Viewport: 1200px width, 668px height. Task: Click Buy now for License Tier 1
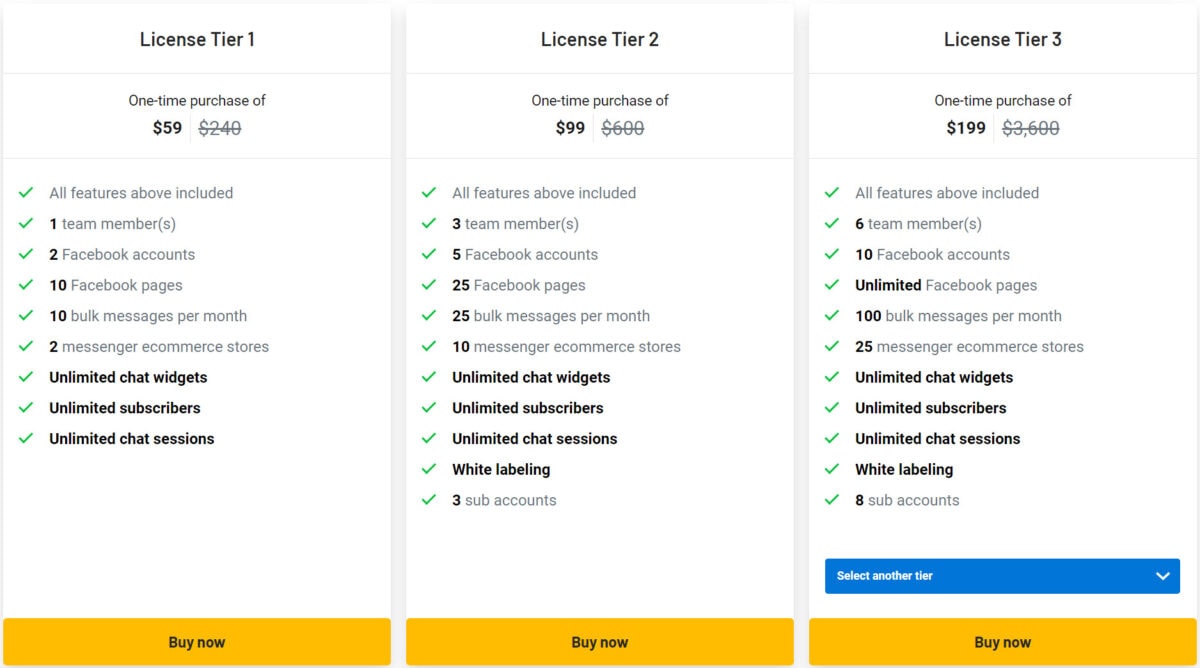point(197,641)
